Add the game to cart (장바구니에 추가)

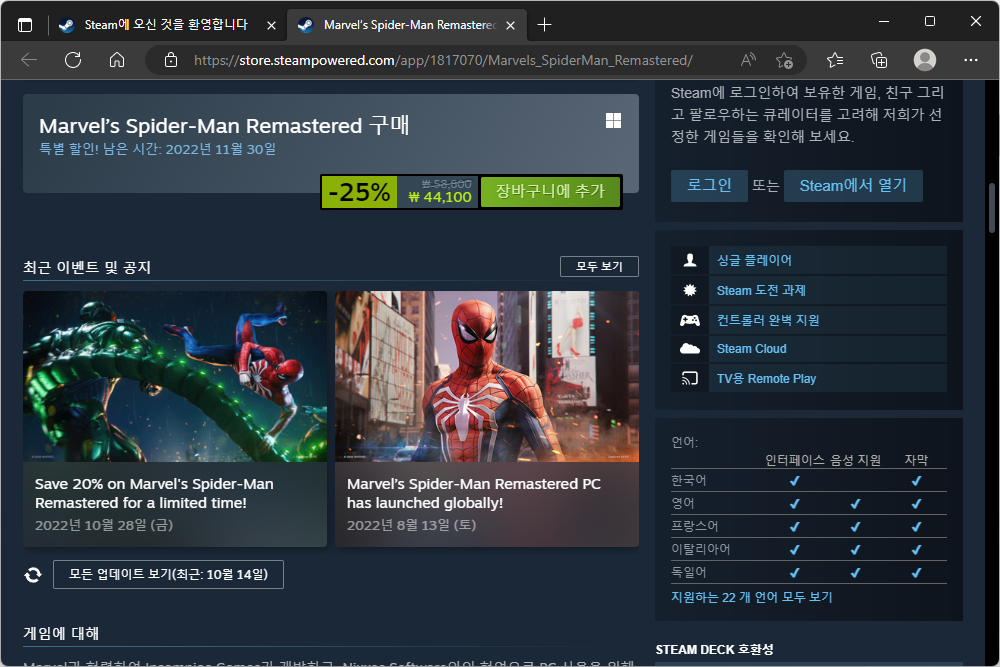550,191
